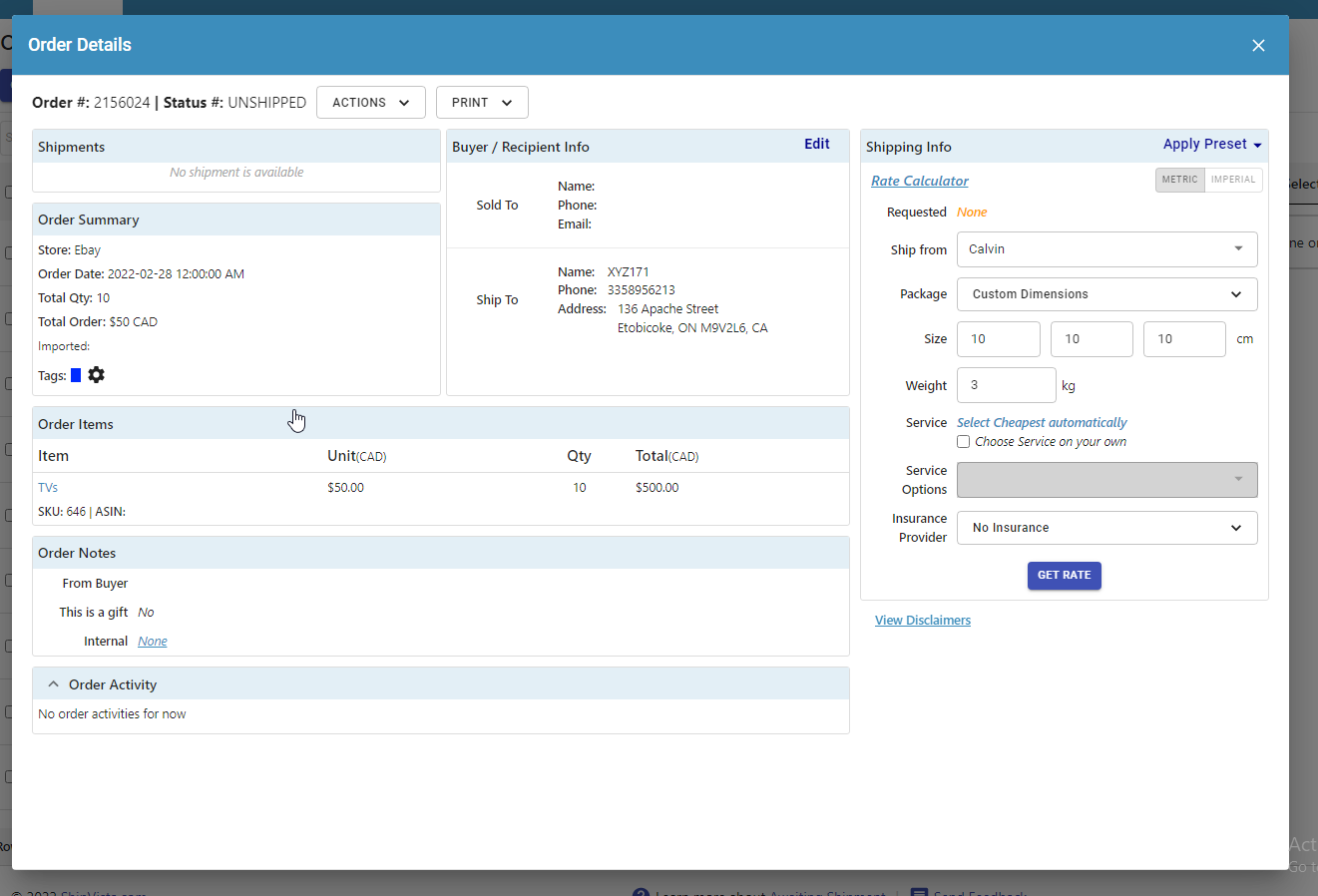Open the Rate Calculator link
The image size is (1318, 896).
920,181
